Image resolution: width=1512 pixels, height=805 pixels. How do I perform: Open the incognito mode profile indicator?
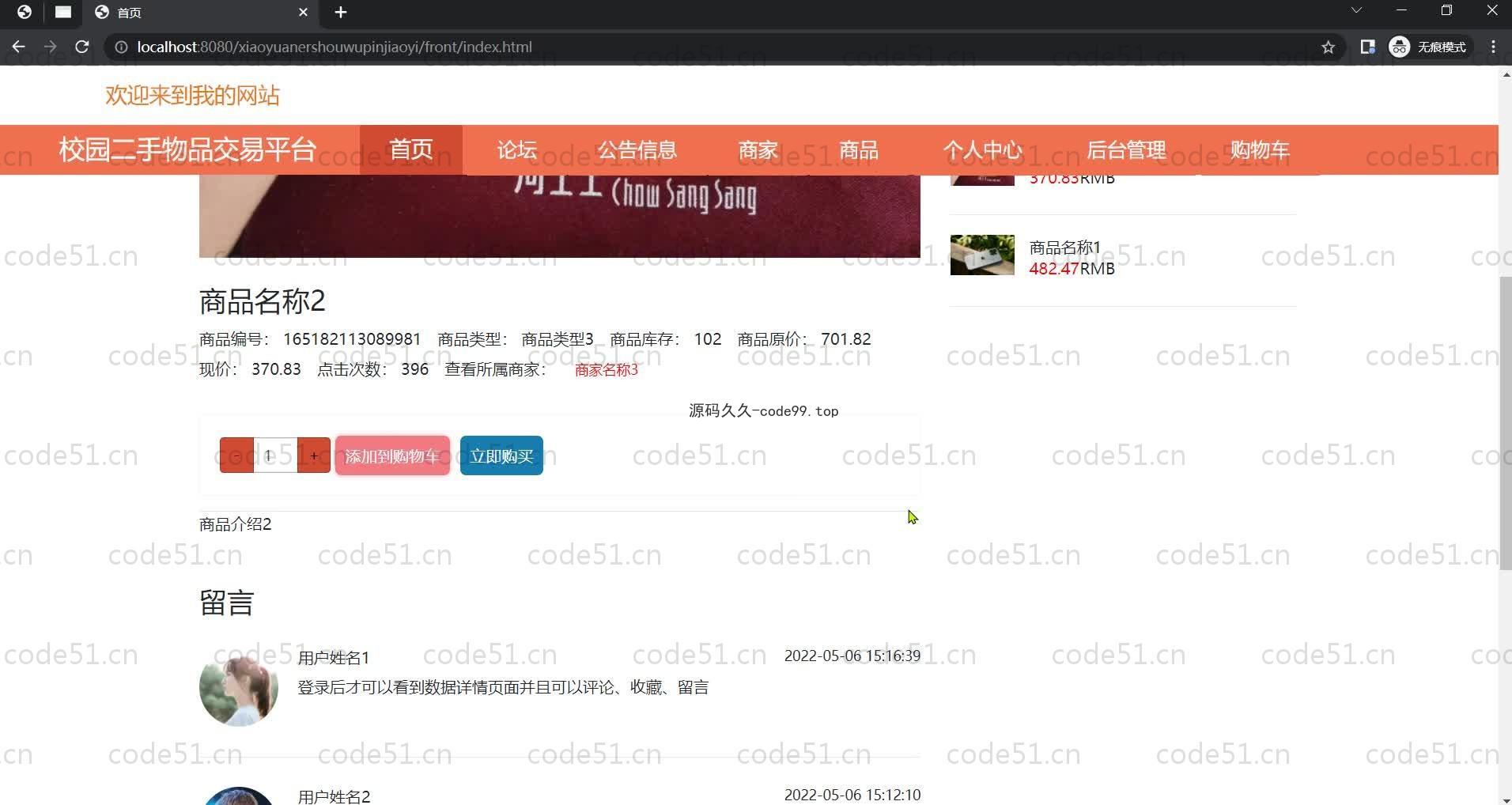pos(1428,47)
